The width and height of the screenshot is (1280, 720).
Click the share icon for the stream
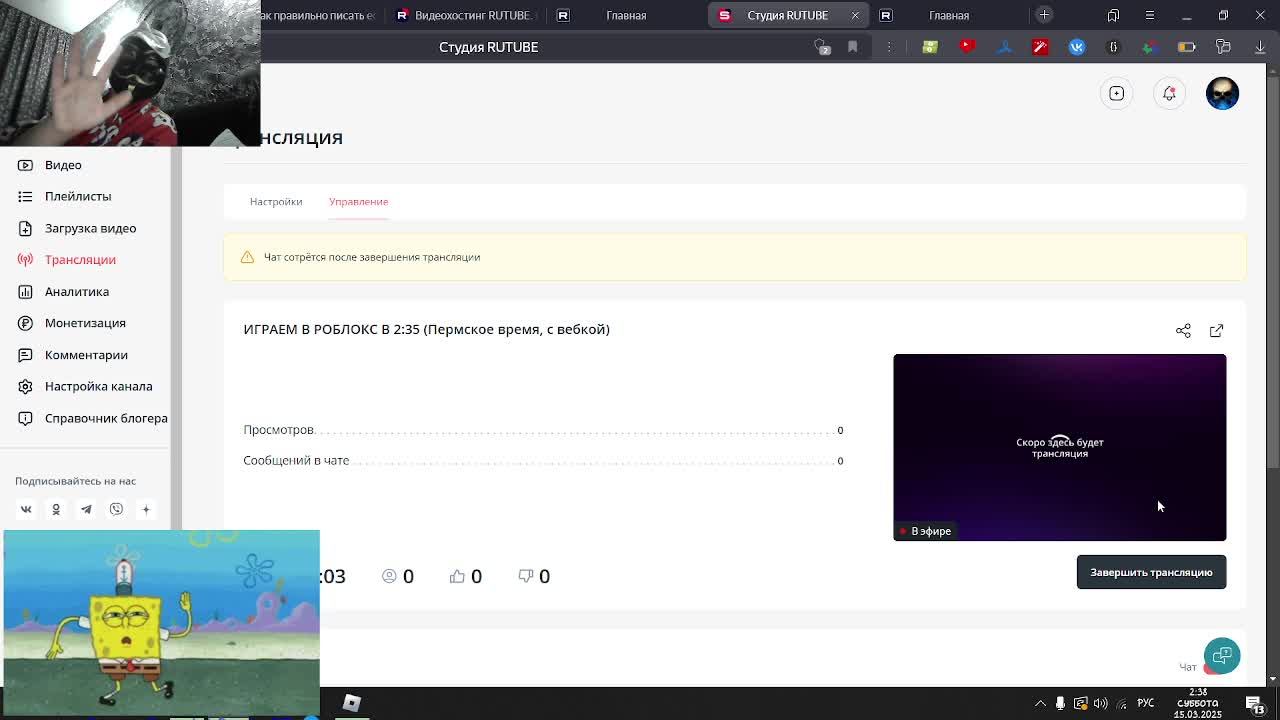pyautogui.click(x=1183, y=331)
